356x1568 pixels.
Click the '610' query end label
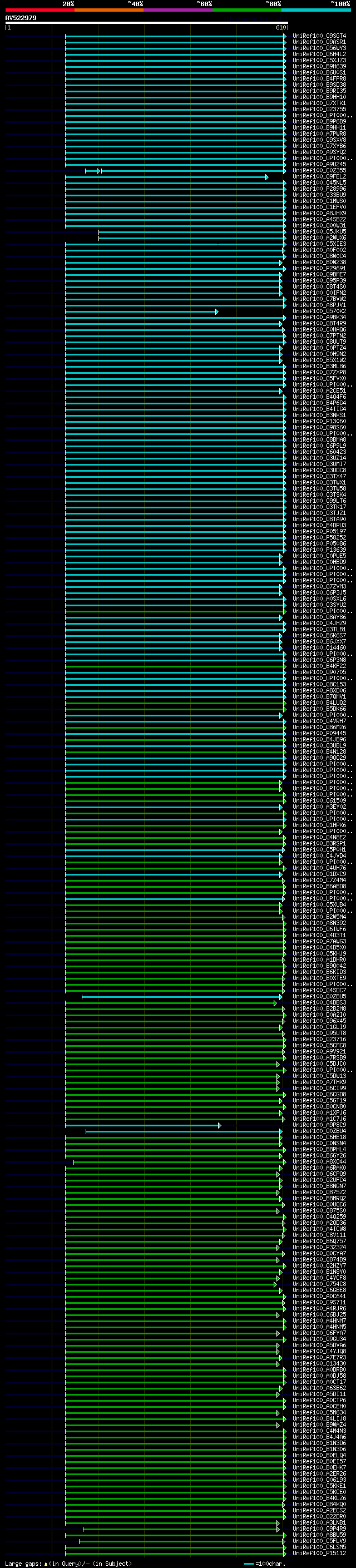(x=281, y=27)
